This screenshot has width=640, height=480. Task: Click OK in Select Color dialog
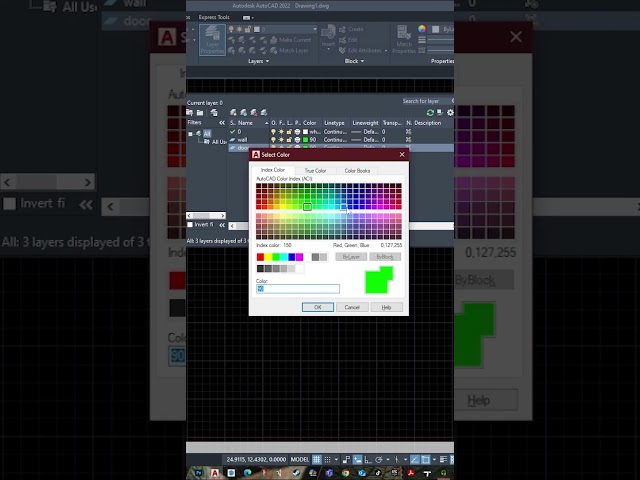318,307
